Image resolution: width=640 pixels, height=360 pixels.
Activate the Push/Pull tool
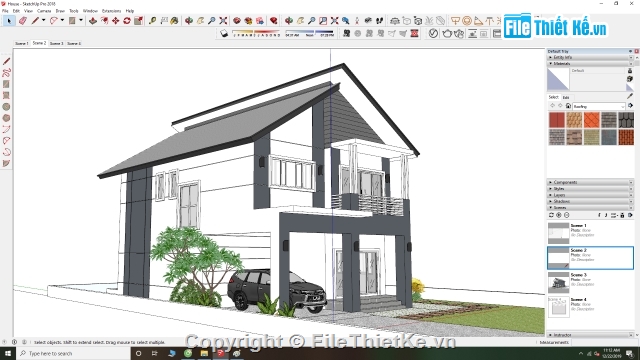pos(93,20)
